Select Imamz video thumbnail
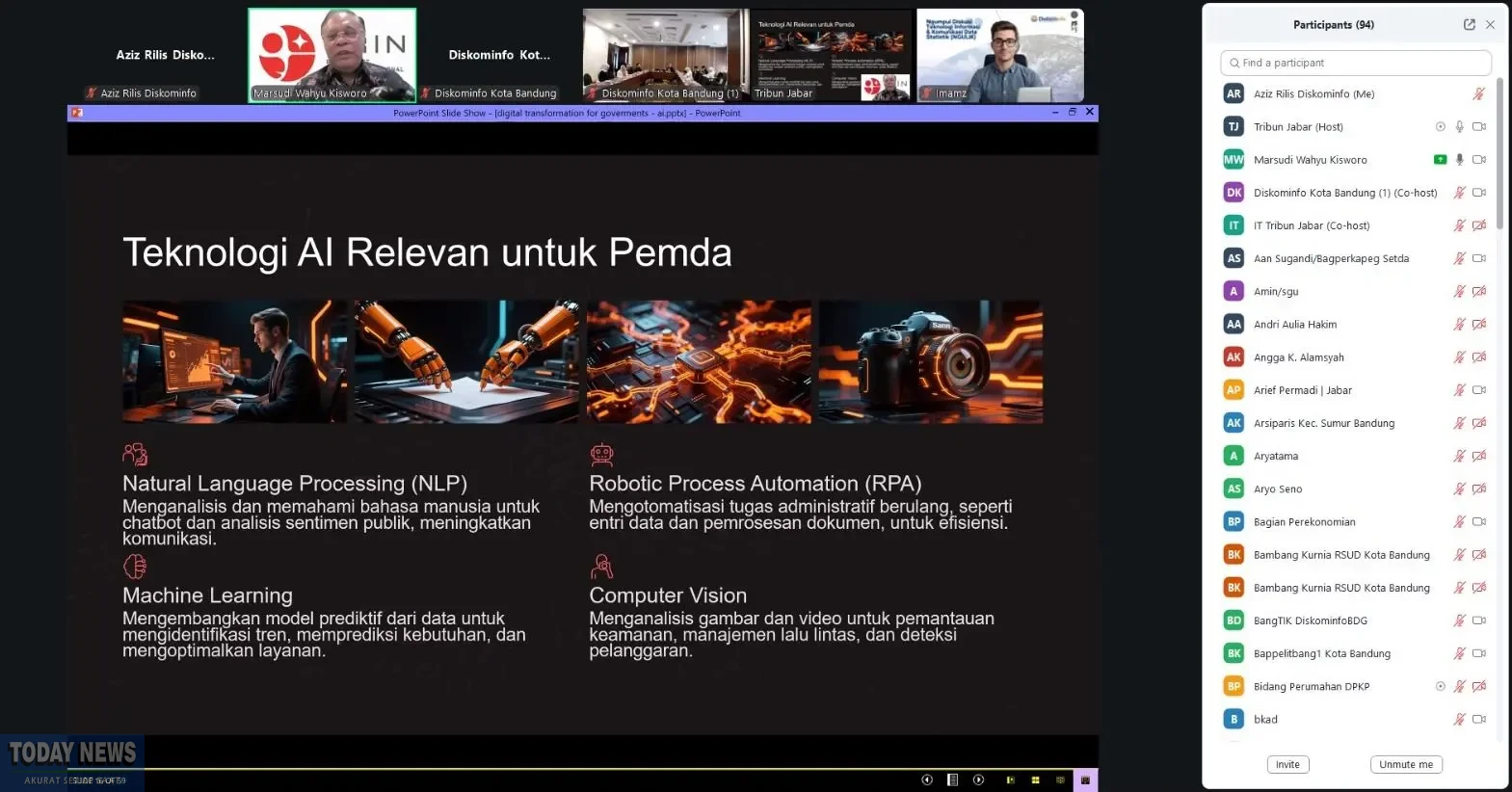This screenshot has width=1512, height=792. [x=999, y=55]
